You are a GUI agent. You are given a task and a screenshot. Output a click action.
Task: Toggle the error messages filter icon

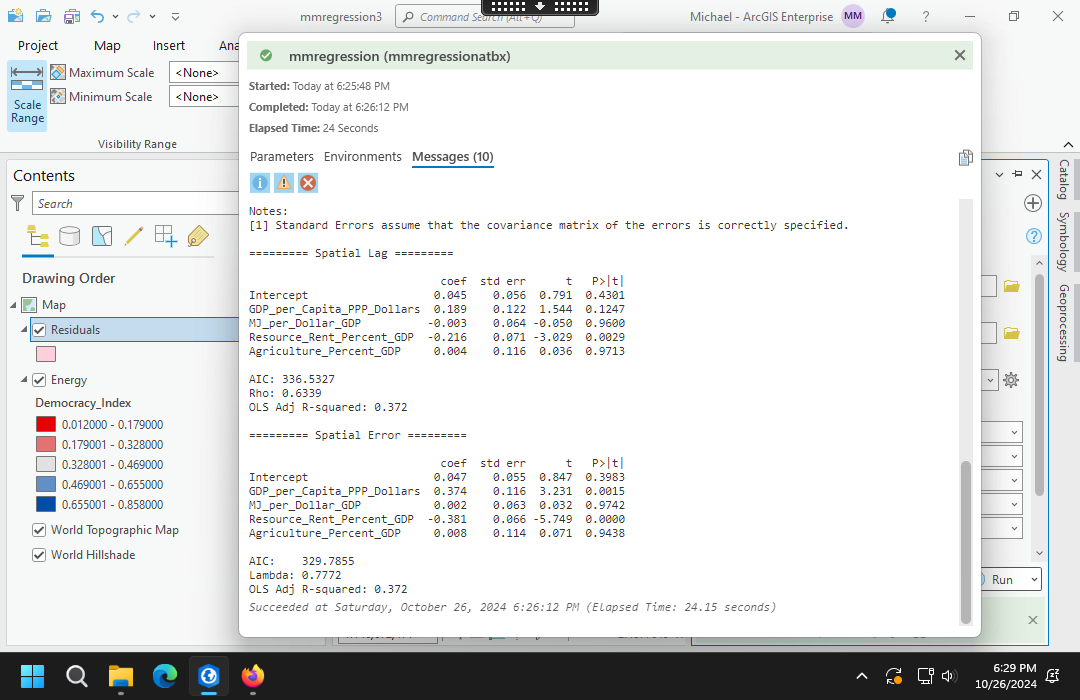pyautogui.click(x=308, y=183)
